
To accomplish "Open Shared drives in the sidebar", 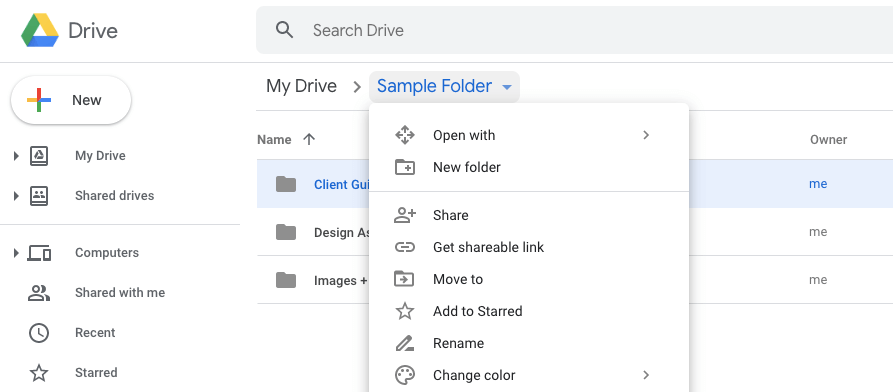I will coord(114,195).
